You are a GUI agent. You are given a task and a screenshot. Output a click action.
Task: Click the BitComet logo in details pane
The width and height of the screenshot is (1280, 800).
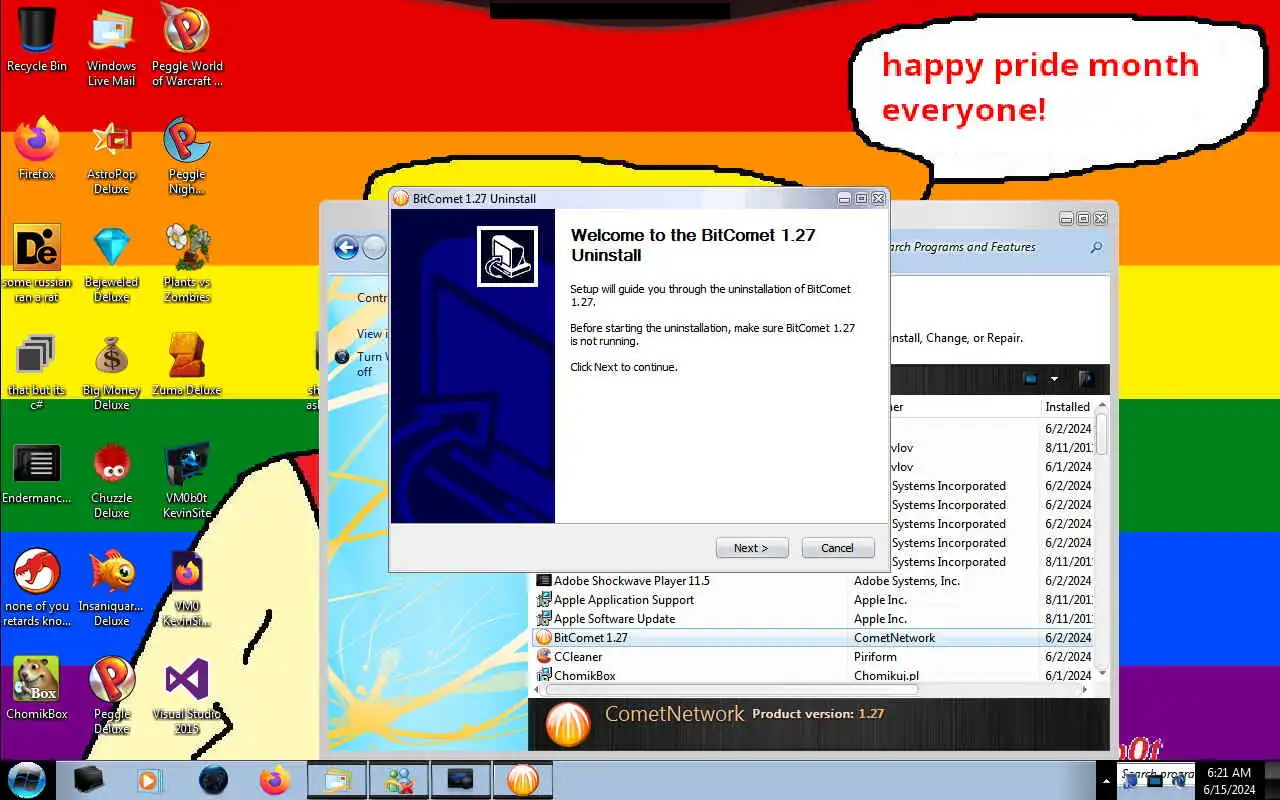(569, 724)
